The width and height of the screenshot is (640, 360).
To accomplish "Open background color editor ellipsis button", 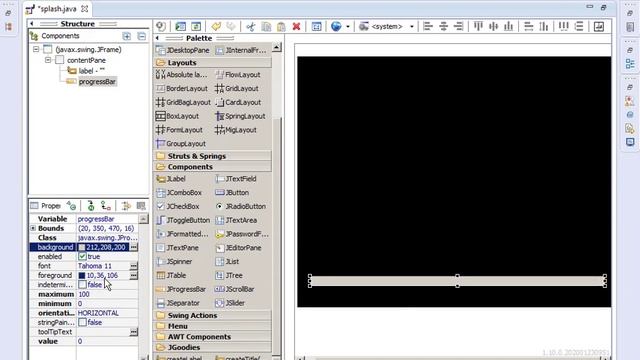I will [x=133, y=247].
